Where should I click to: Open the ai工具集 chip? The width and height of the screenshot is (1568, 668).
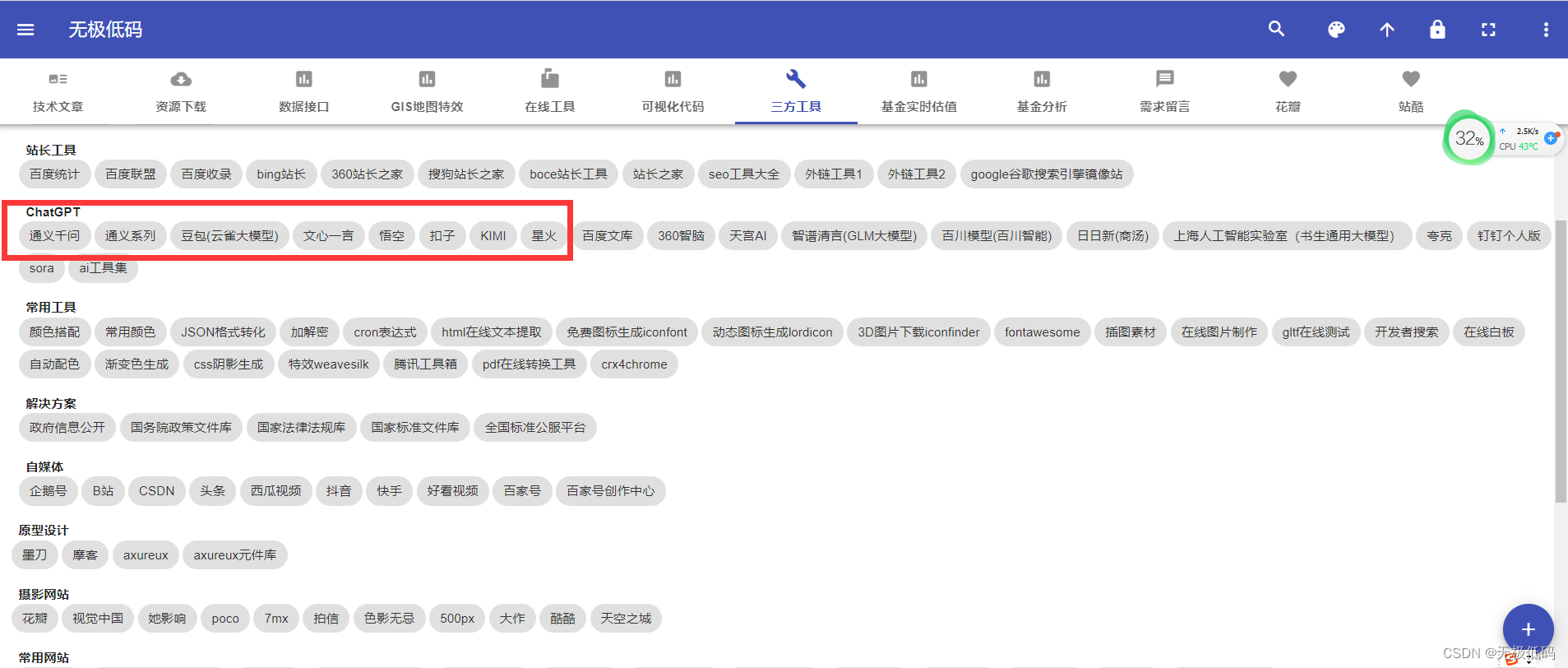pos(103,268)
